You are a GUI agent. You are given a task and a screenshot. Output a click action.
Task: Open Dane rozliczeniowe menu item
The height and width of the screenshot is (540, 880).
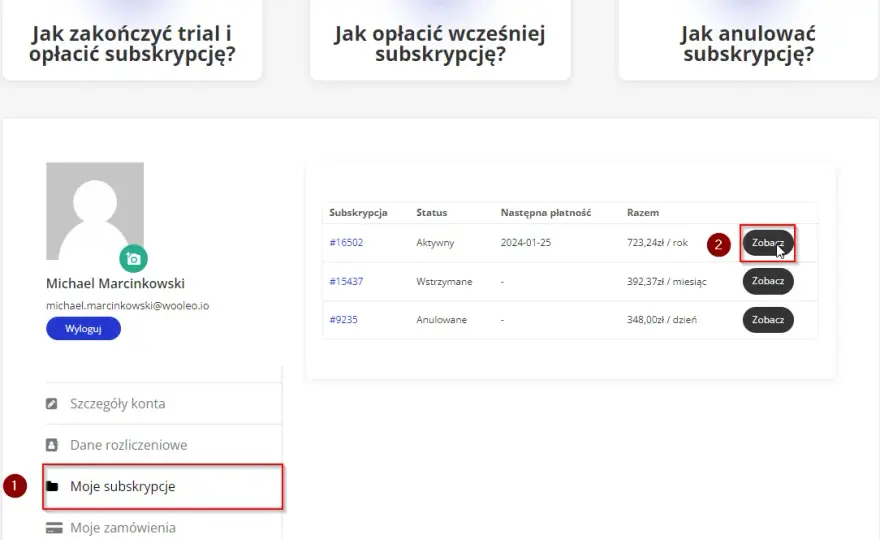point(163,445)
